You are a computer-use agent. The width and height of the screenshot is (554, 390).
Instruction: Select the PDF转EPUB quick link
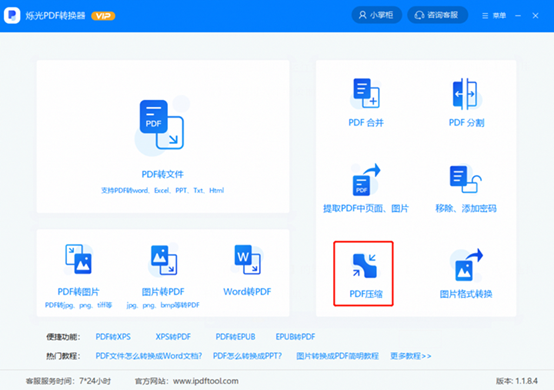[x=235, y=337]
